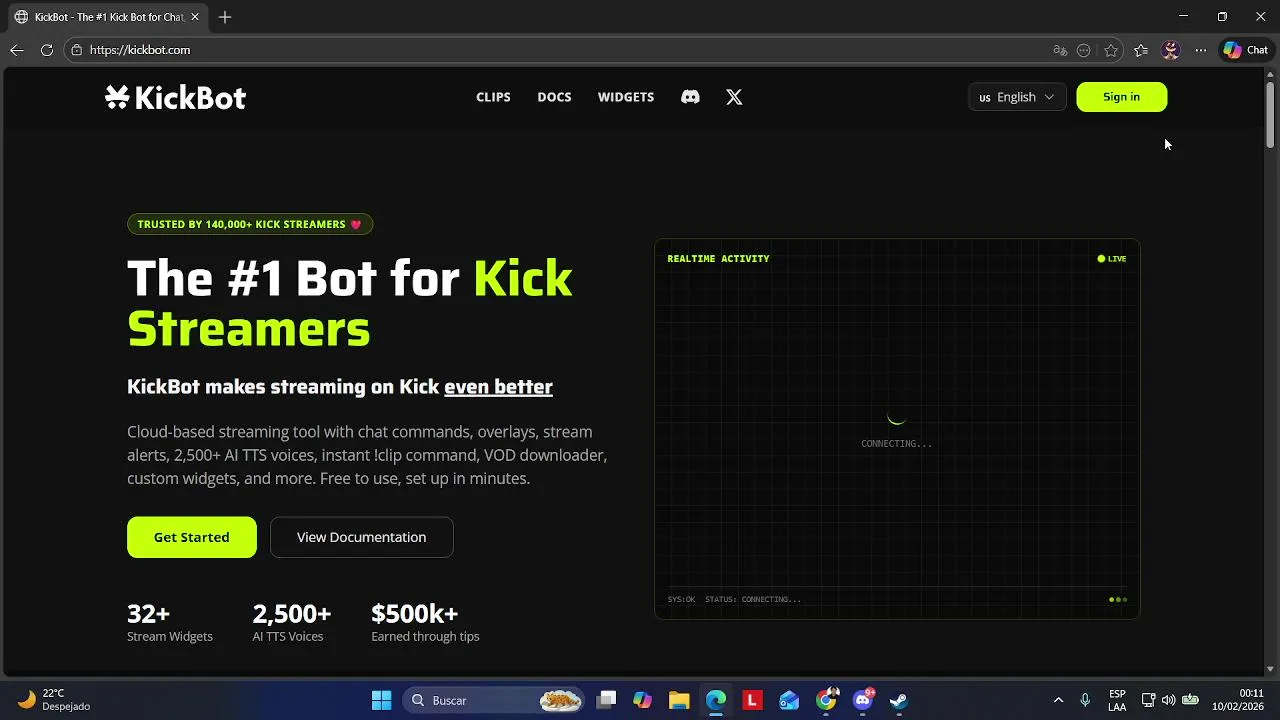Screen dimensions: 1280x720
Task: Open the Favorites list icon in toolbar
Action: [x=1141, y=50]
